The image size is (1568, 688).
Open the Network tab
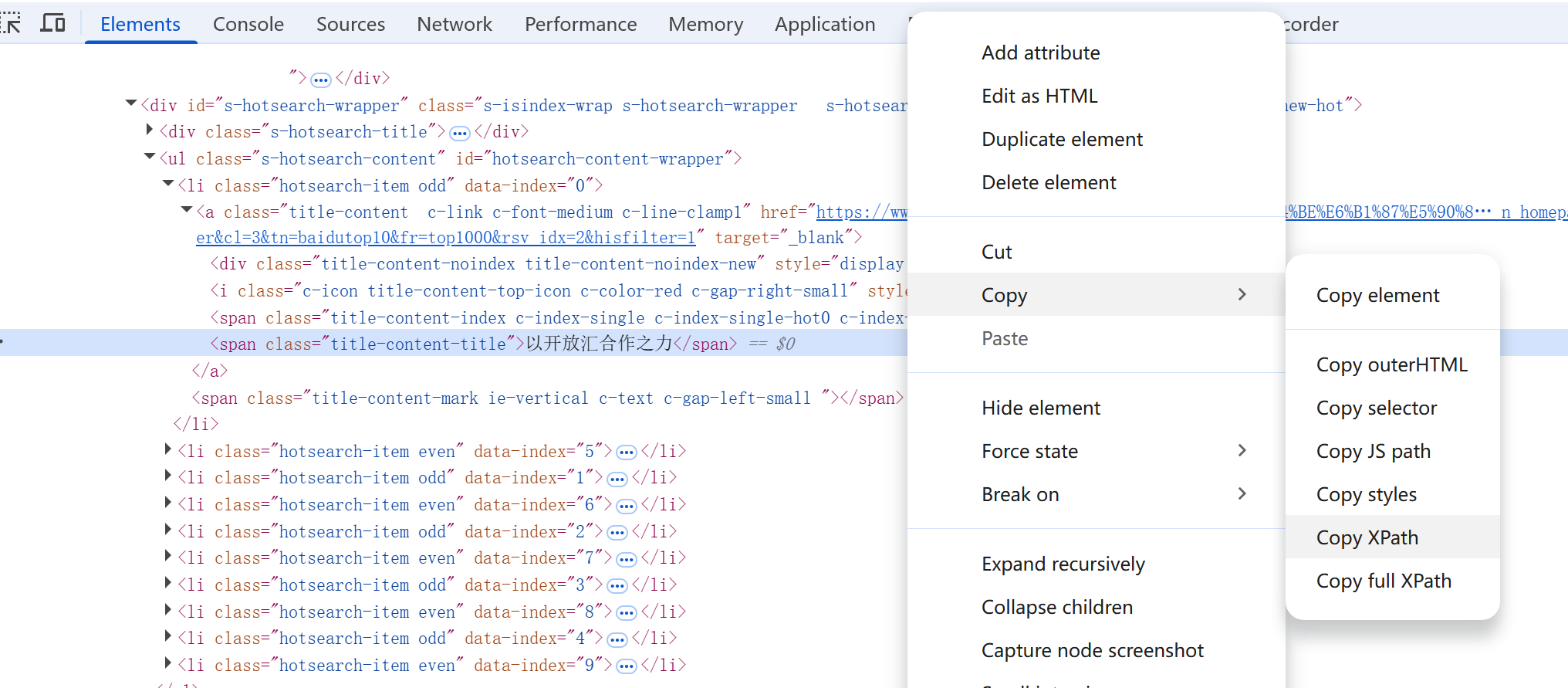click(455, 24)
